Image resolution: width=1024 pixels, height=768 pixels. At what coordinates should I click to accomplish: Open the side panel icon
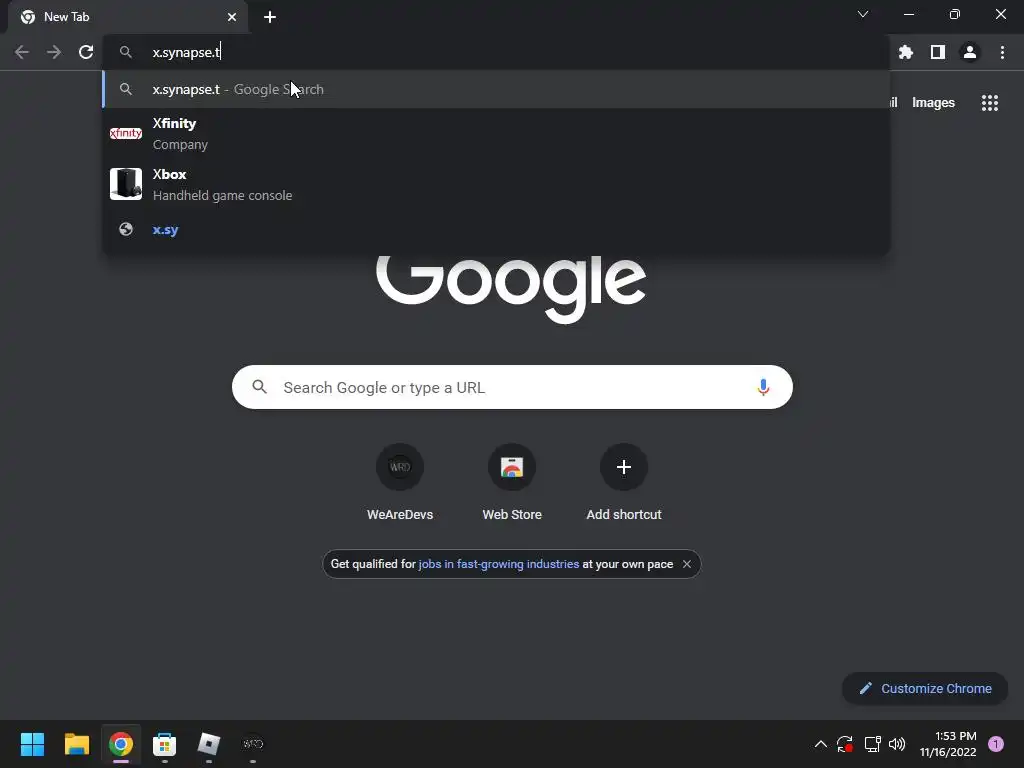click(x=938, y=52)
